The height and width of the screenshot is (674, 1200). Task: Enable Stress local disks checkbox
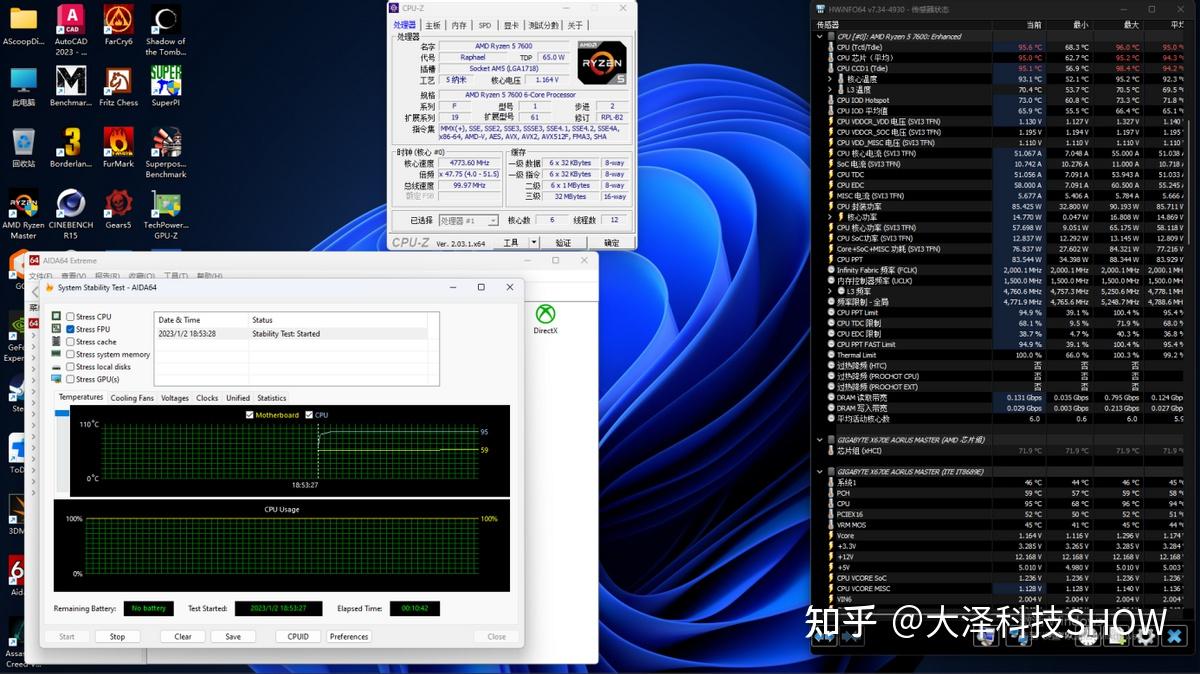click(x=70, y=367)
